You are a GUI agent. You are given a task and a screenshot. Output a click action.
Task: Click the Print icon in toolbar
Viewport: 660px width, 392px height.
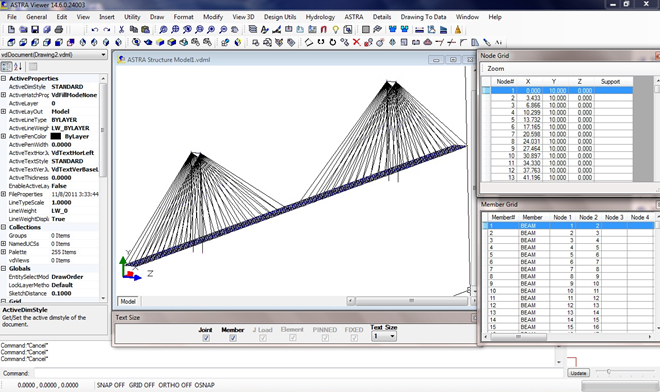(59, 29)
